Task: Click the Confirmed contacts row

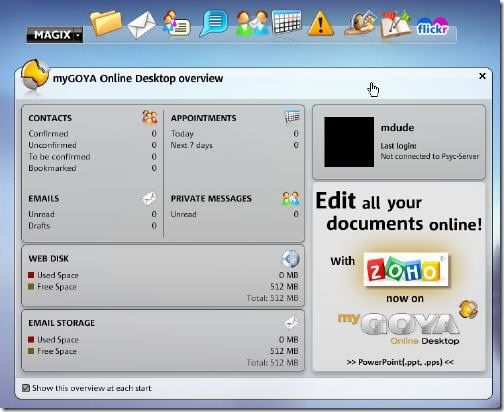Action: 92,134
